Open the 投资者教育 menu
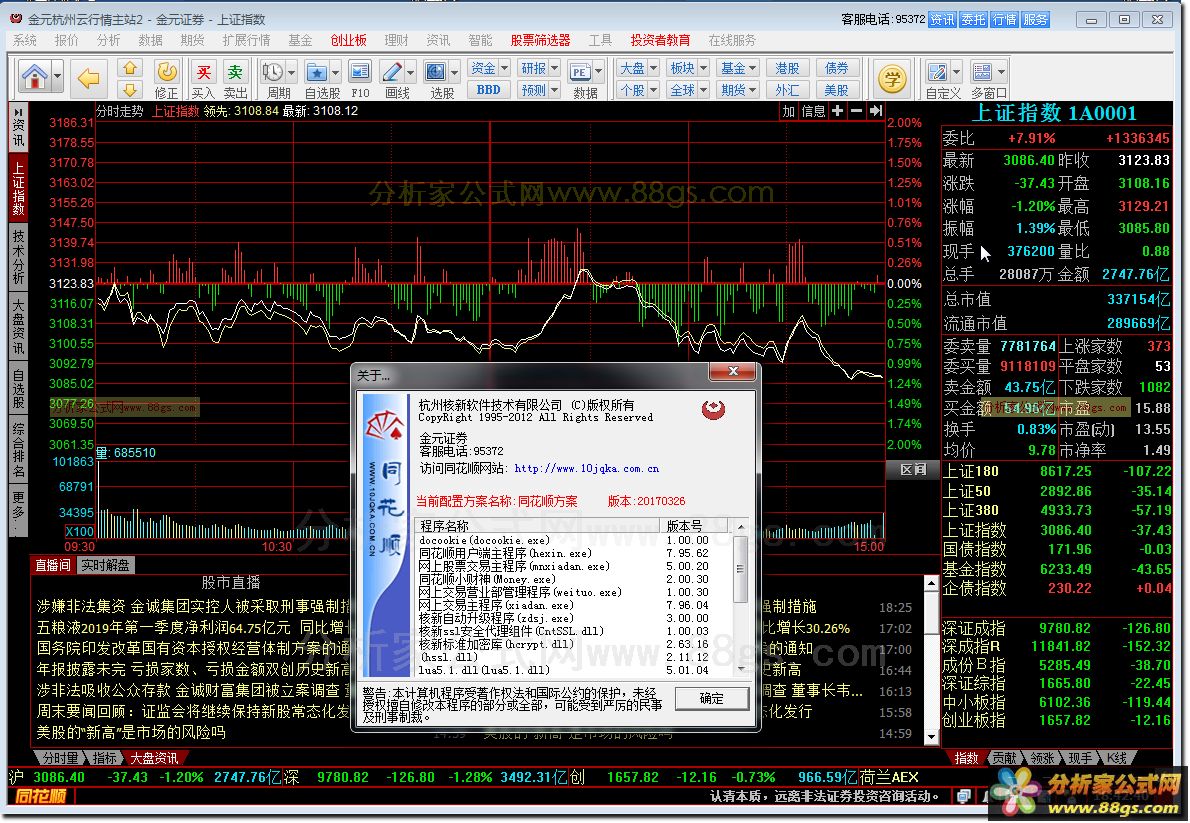Image resolution: width=1190 pixels, height=823 pixels. (660, 40)
